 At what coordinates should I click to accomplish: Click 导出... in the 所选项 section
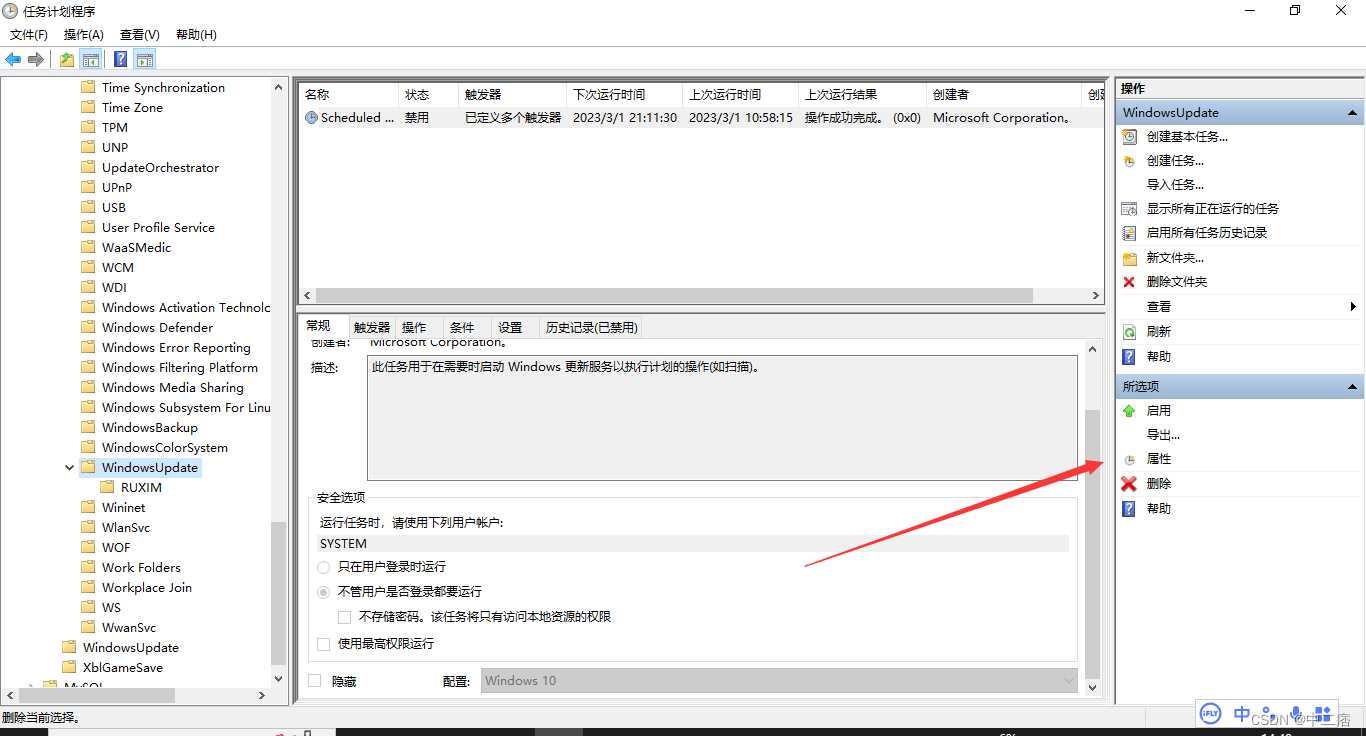pos(1163,435)
